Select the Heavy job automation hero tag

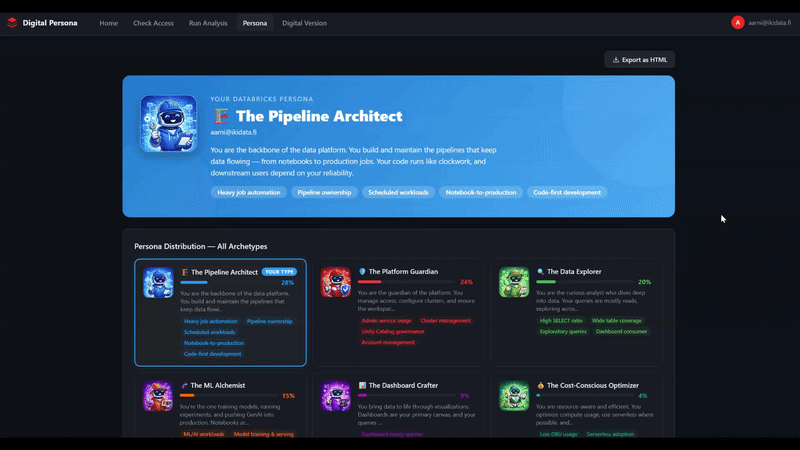[x=248, y=192]
